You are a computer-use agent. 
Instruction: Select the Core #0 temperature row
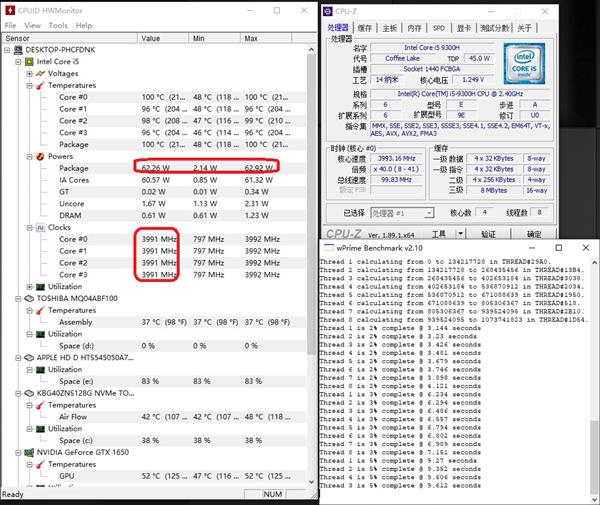(172, 97)
